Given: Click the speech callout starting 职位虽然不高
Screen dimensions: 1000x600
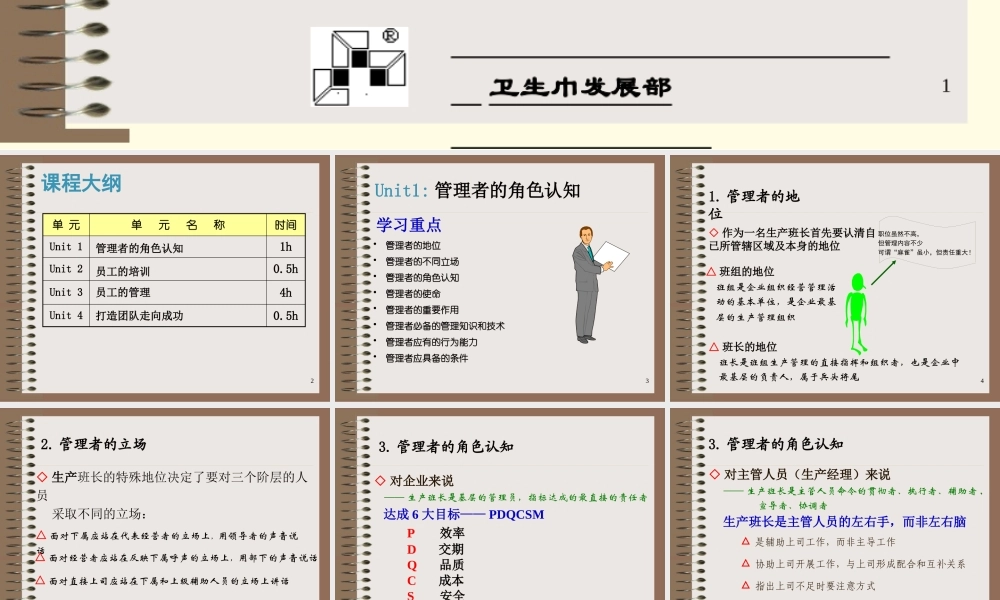Looking at the screenshot, I should click(x=925, y=243).
